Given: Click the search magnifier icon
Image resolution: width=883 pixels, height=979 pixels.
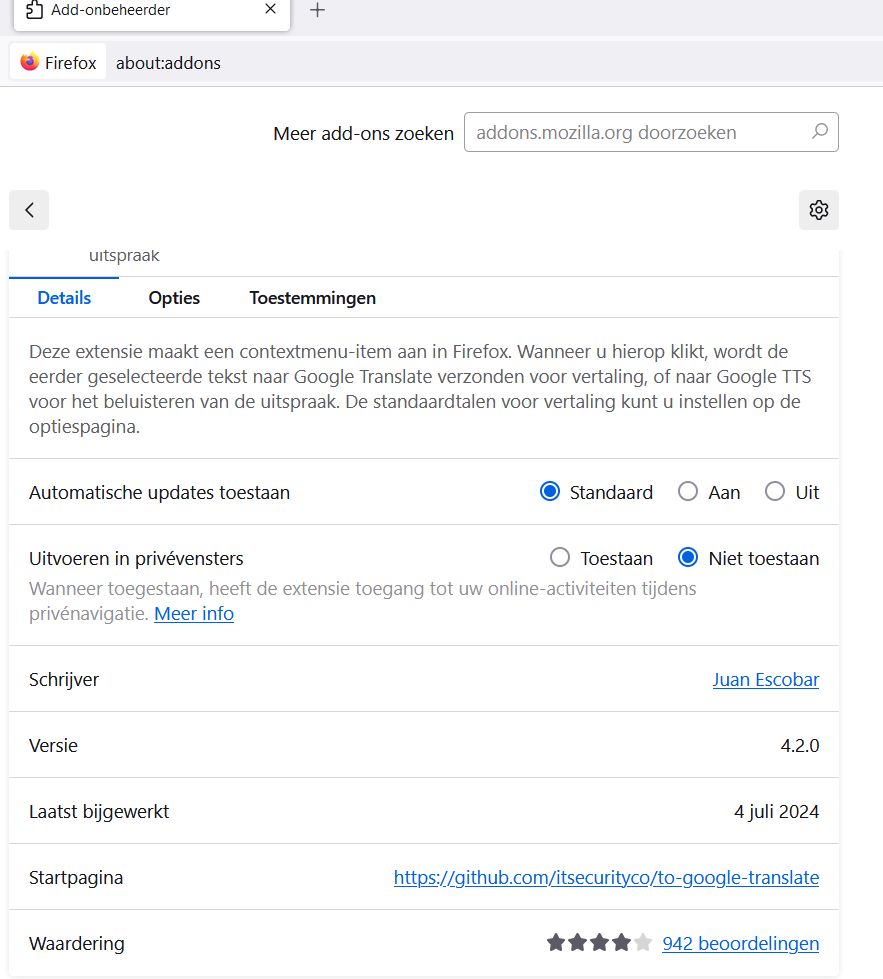Looking at the screenshot, I should point(820,131).
